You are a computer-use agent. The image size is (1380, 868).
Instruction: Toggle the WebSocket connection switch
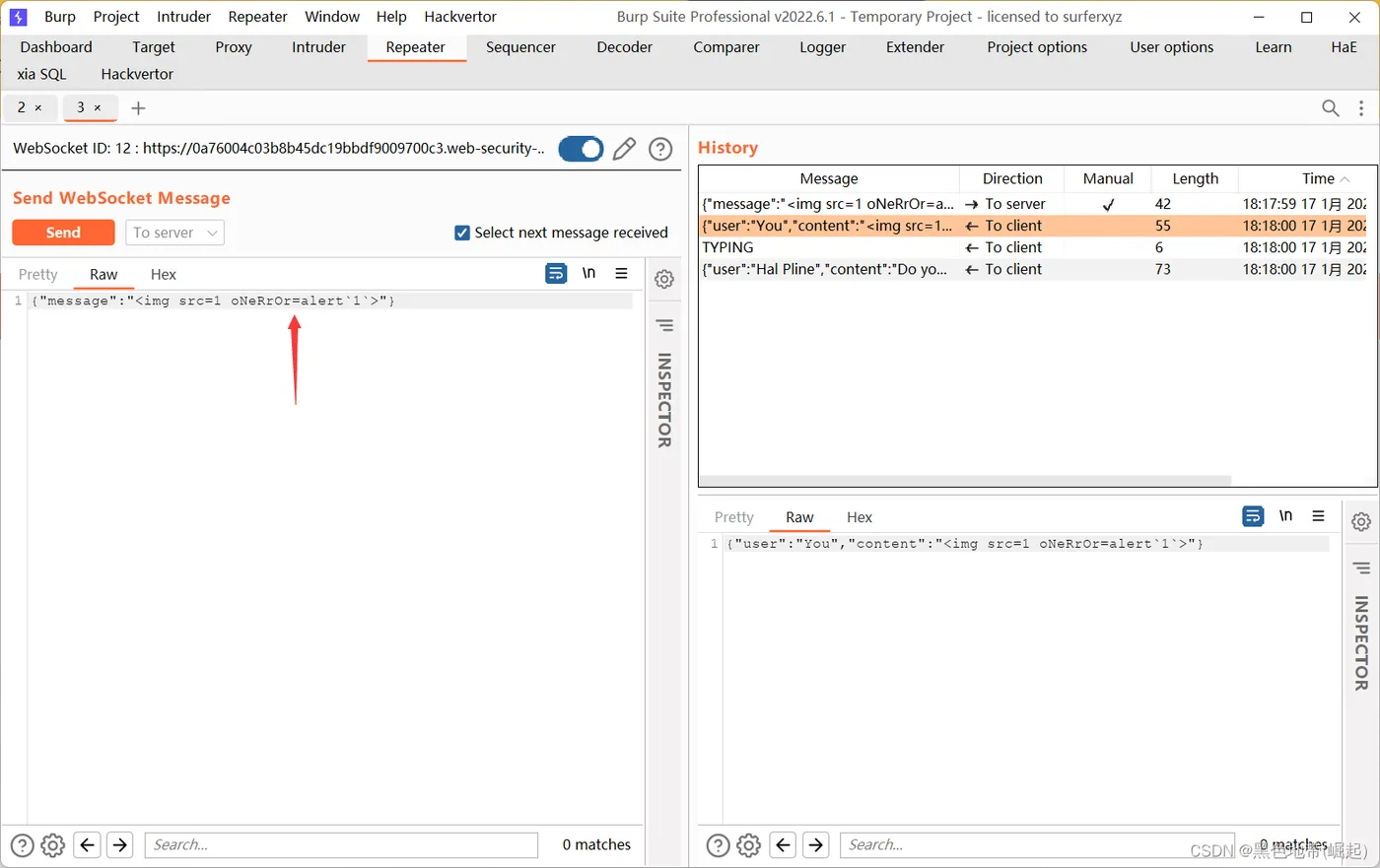[x=581, y=149]
